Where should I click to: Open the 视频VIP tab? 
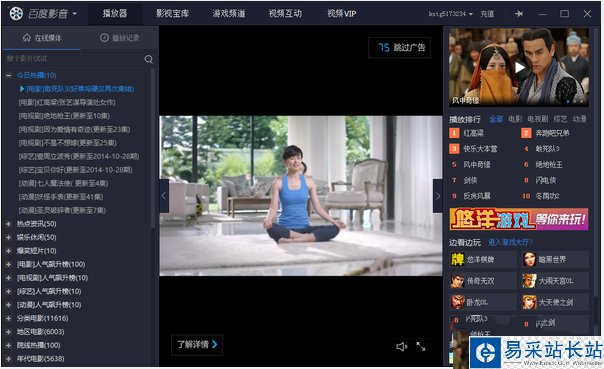[341, 14]
